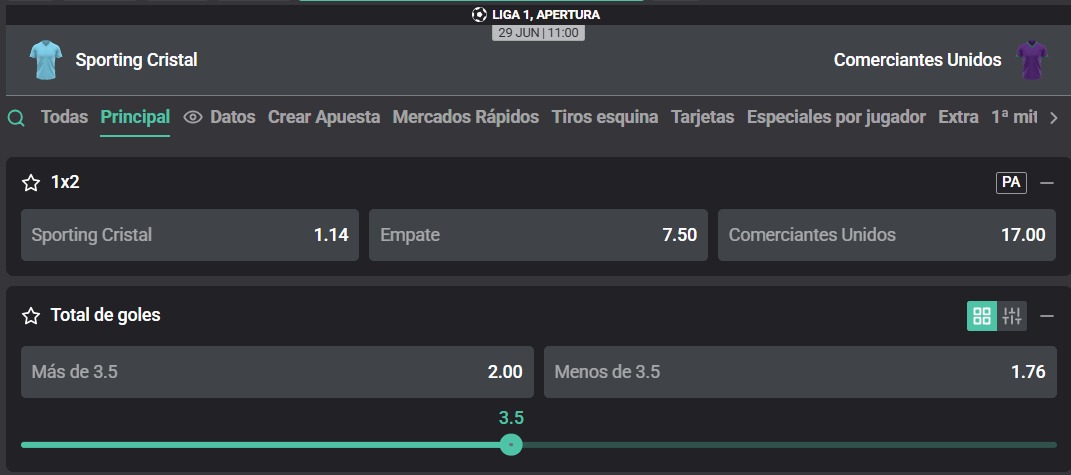The width and height of the screenshot is (1071, 475).
Task: Switch Total de goles to slider view
Action: click(1012, 316)
